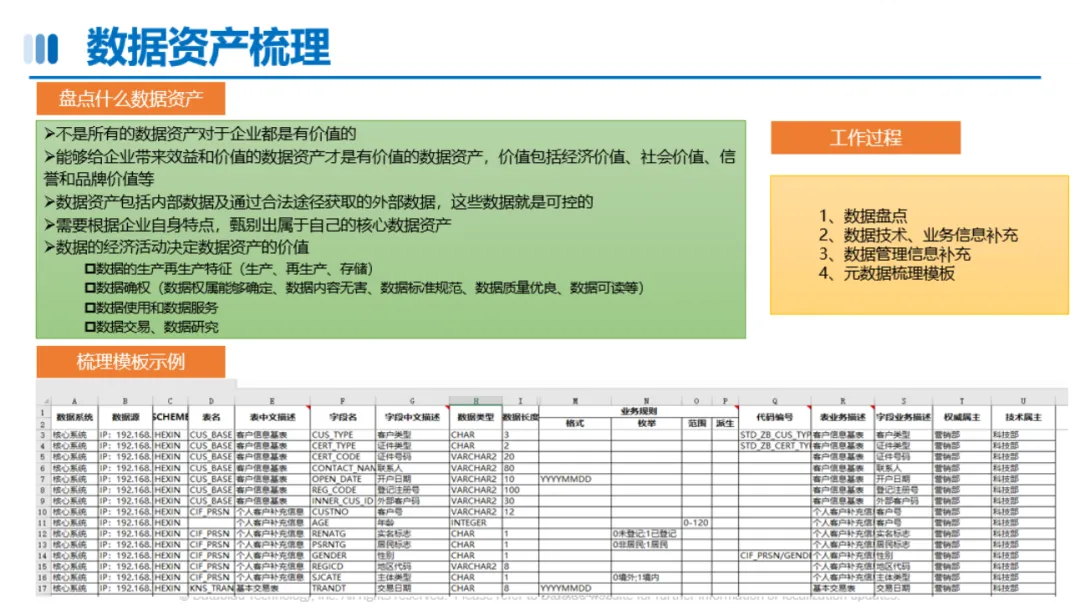Click header cell 字段业务描述
This screenshot has width=1080, height=605.
903,417
